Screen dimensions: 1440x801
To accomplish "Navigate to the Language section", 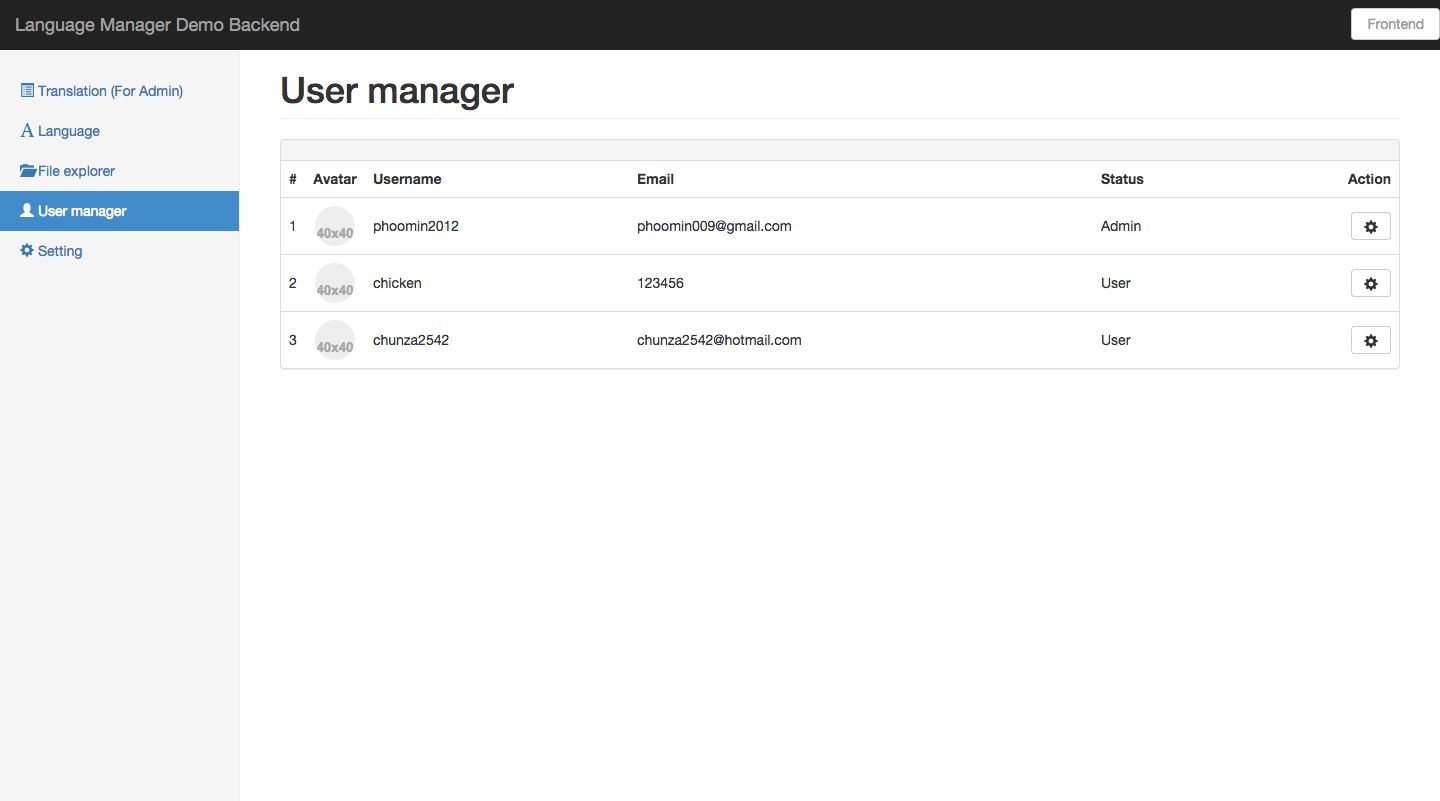I will click(x=69, y=131).
